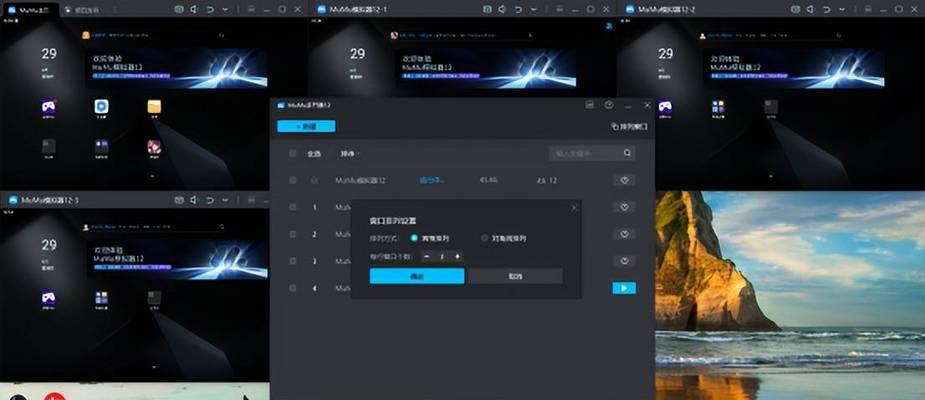925x400 pixels.
Task: Open the yellow file manager app in first MuMu window
Action: [x=155, y=107]
